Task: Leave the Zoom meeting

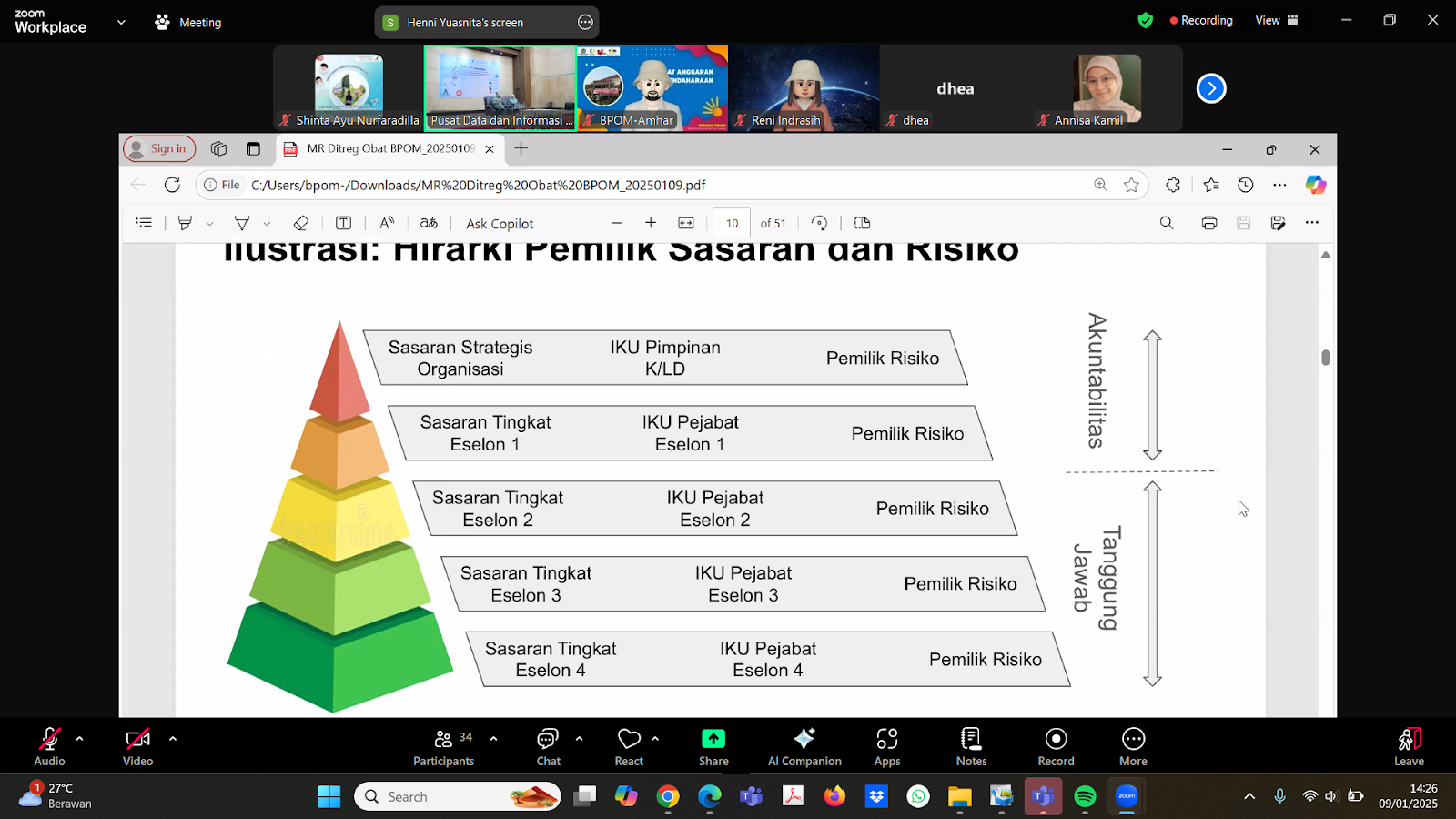Action: pos(1408,745)
